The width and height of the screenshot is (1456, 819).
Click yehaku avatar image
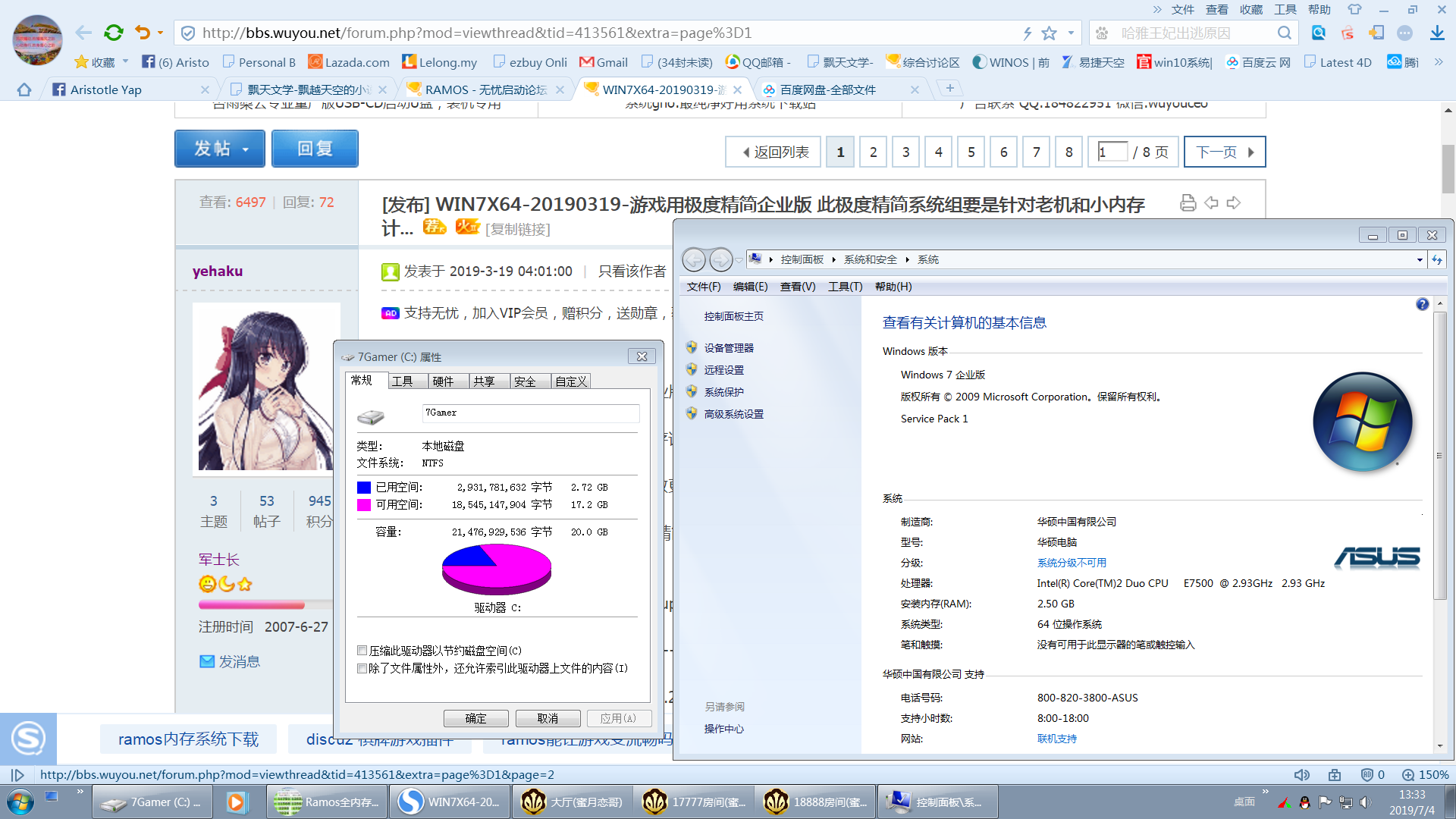(x=265, y=388)
